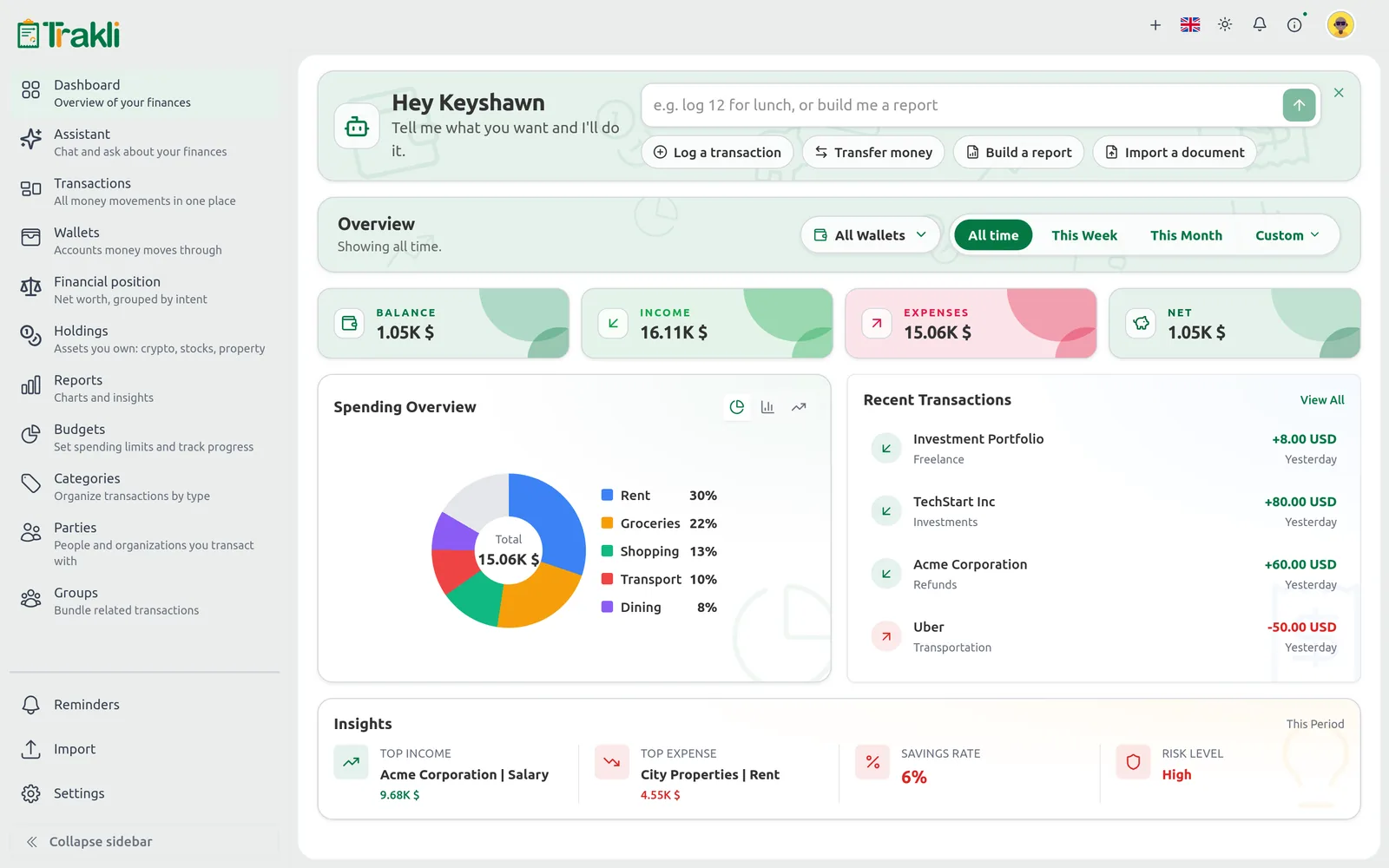
Task: Click the Groups sidebar icon
Action: tap(30, 598)
